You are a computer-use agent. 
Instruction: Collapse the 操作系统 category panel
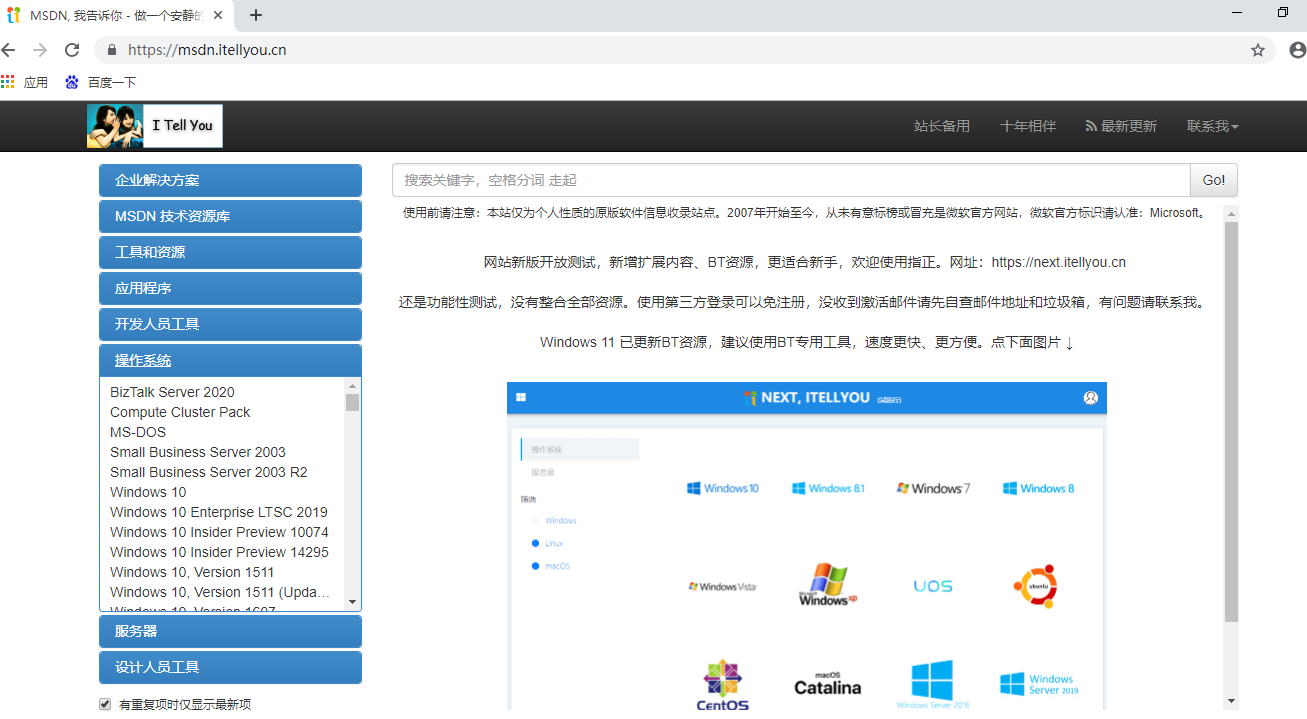coord(230,360)
